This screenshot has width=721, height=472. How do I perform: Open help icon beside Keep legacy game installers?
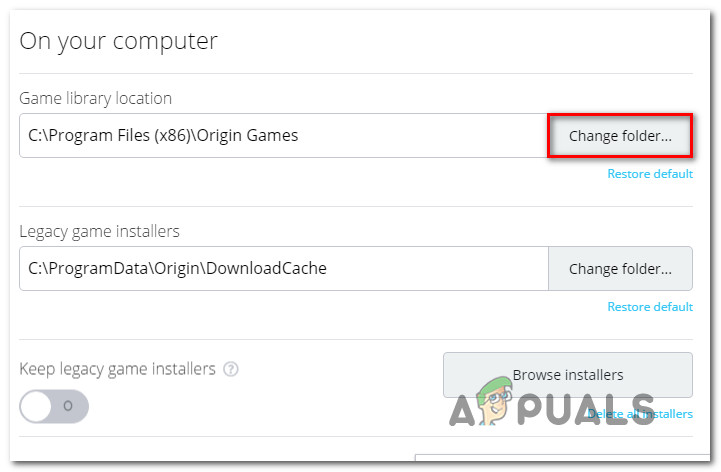[x=231, y=369]
